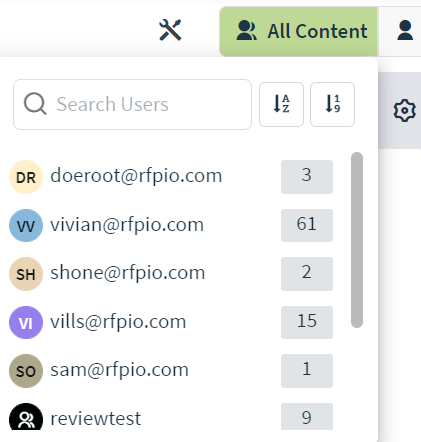
Task: Click the SO avatar for sam
Action: pos(26,371)
